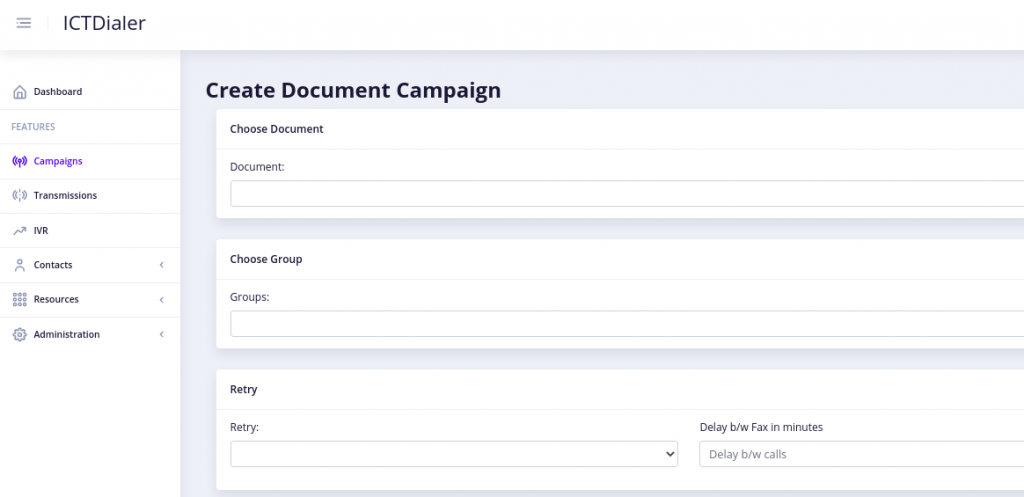Toggle the hamburger menu icon
The width and height of the screenshot is (1024, 497).
click(x=24, y=24)
